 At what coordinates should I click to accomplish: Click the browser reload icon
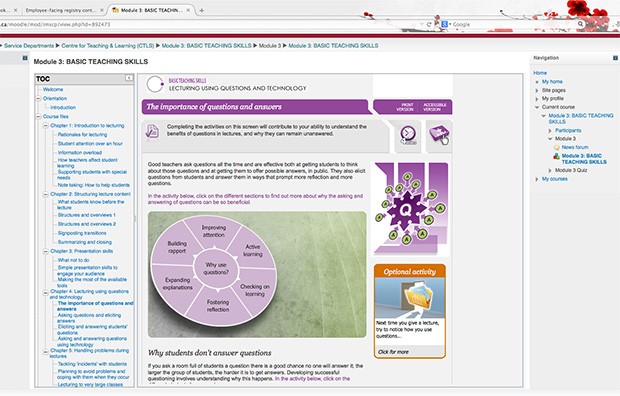[429, 25]
